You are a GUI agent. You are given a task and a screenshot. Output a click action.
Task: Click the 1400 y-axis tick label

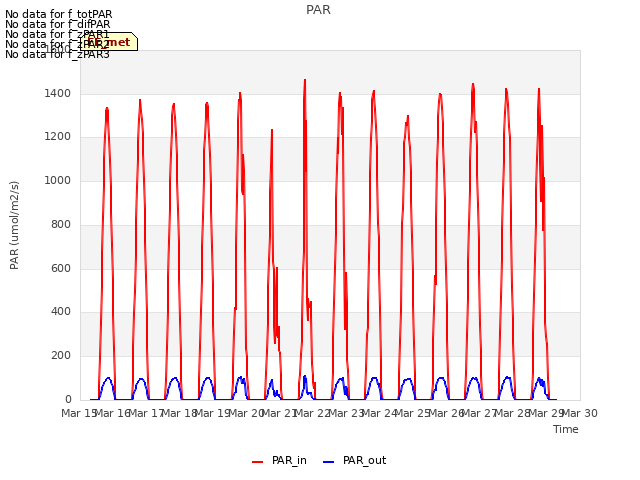58,93
